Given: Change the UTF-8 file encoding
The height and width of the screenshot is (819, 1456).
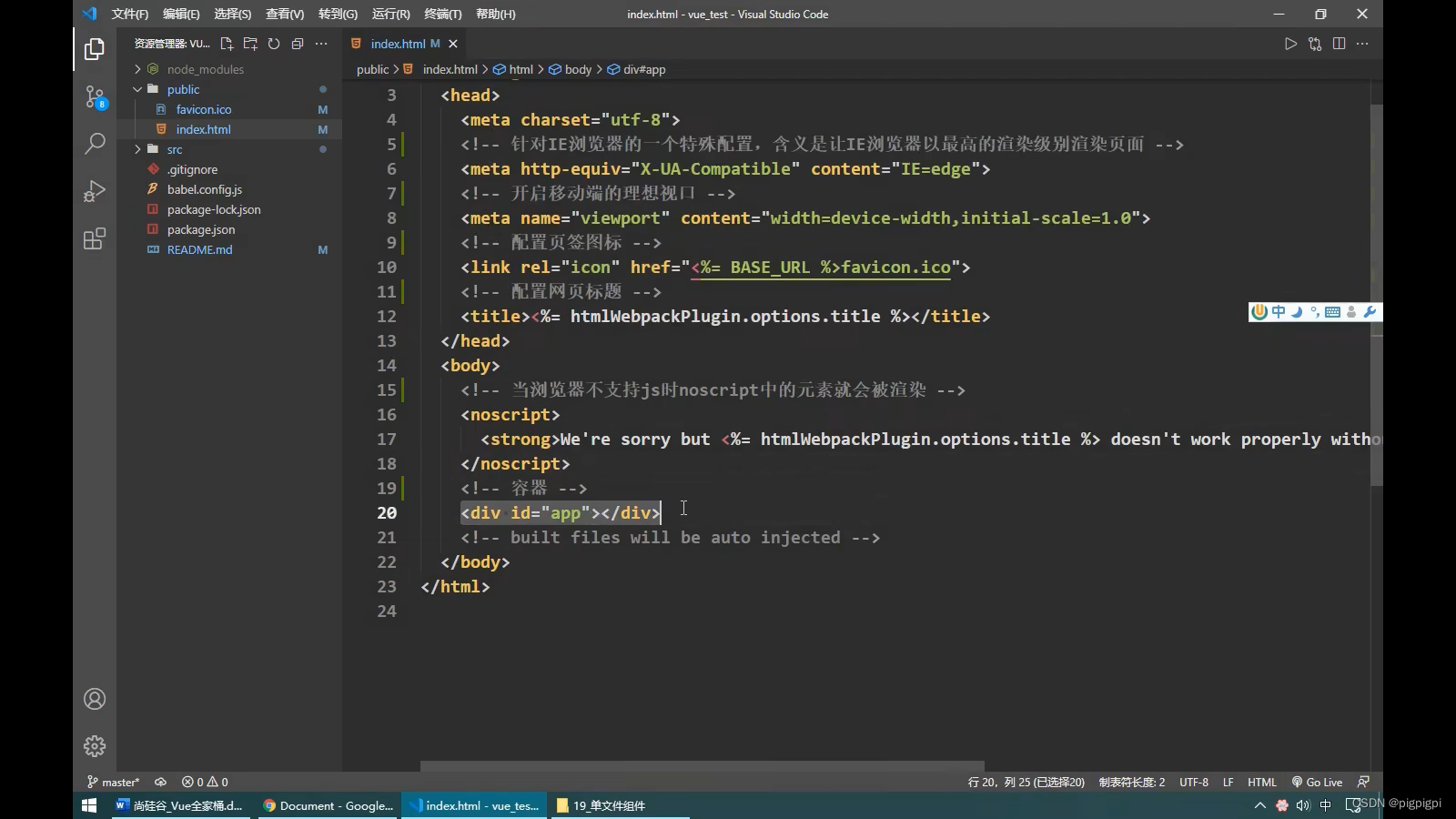Looking at the screenshot, I should click(x=1194, y=782).
